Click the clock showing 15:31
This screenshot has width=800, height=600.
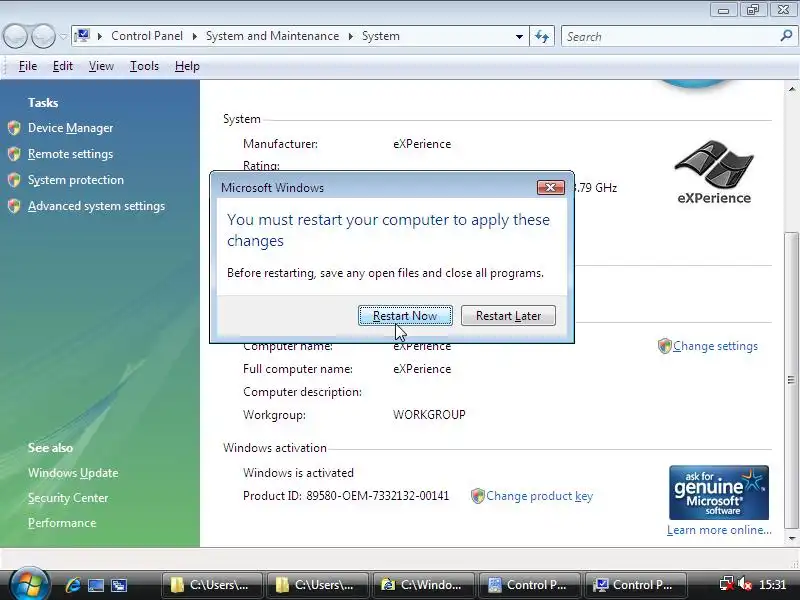pos(772,585)
